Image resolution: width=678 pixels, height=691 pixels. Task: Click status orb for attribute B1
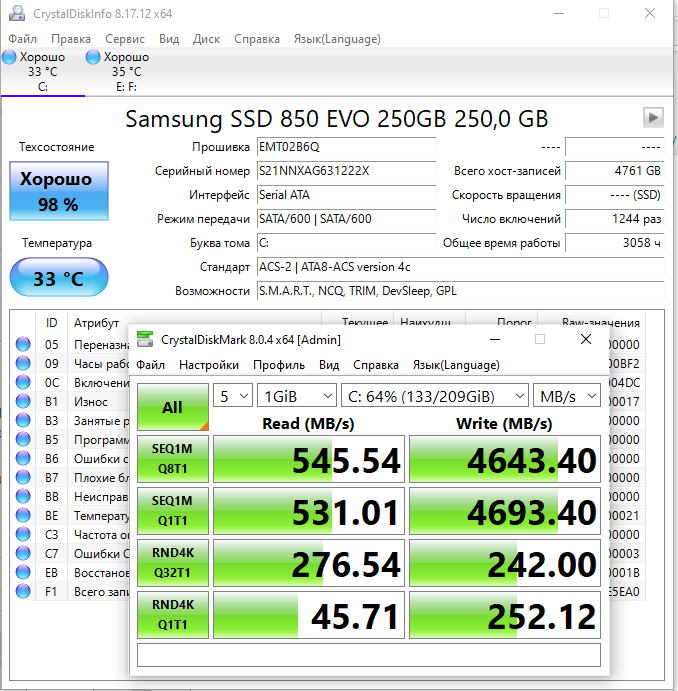23,401
